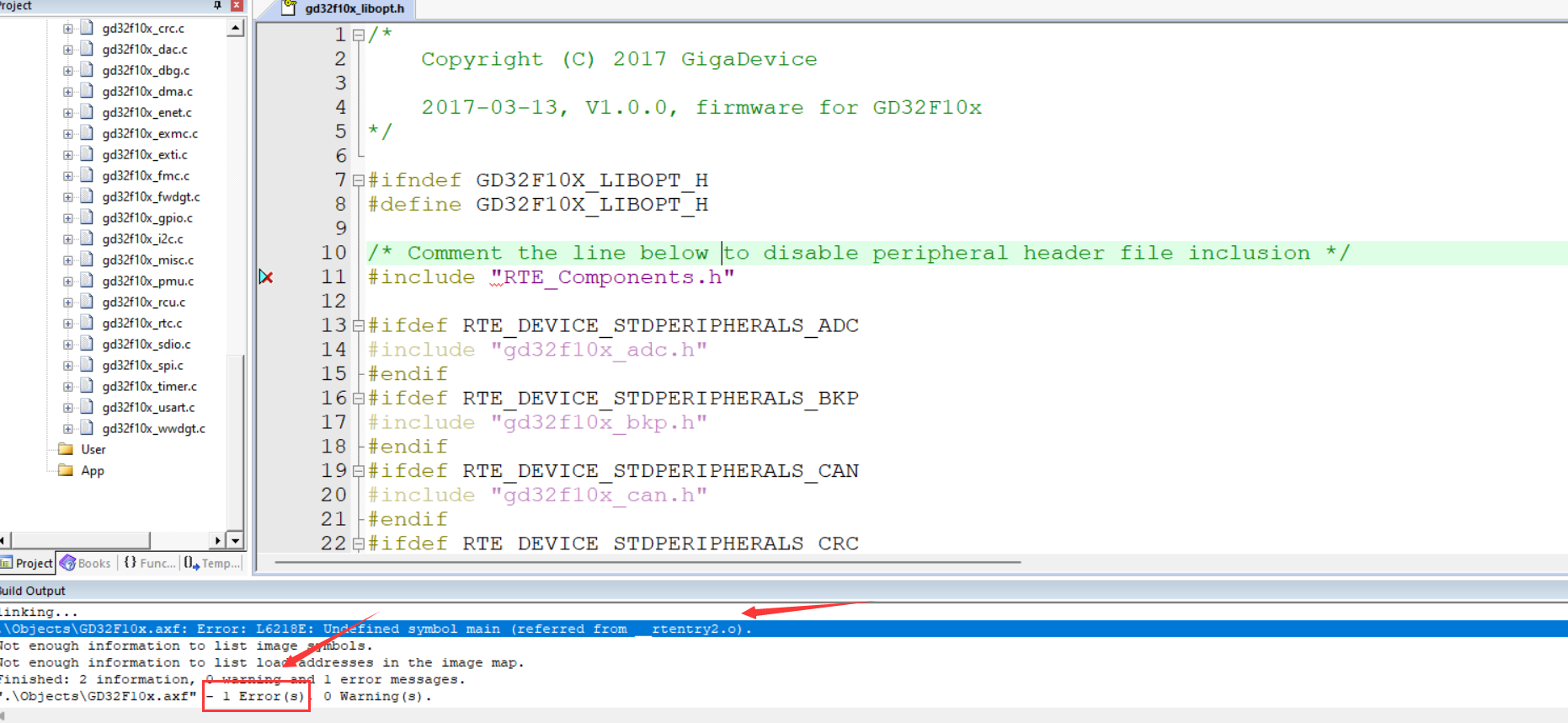1568x723 pixels.
Task: Open the Books panel tab
Action: coord(86,563)
